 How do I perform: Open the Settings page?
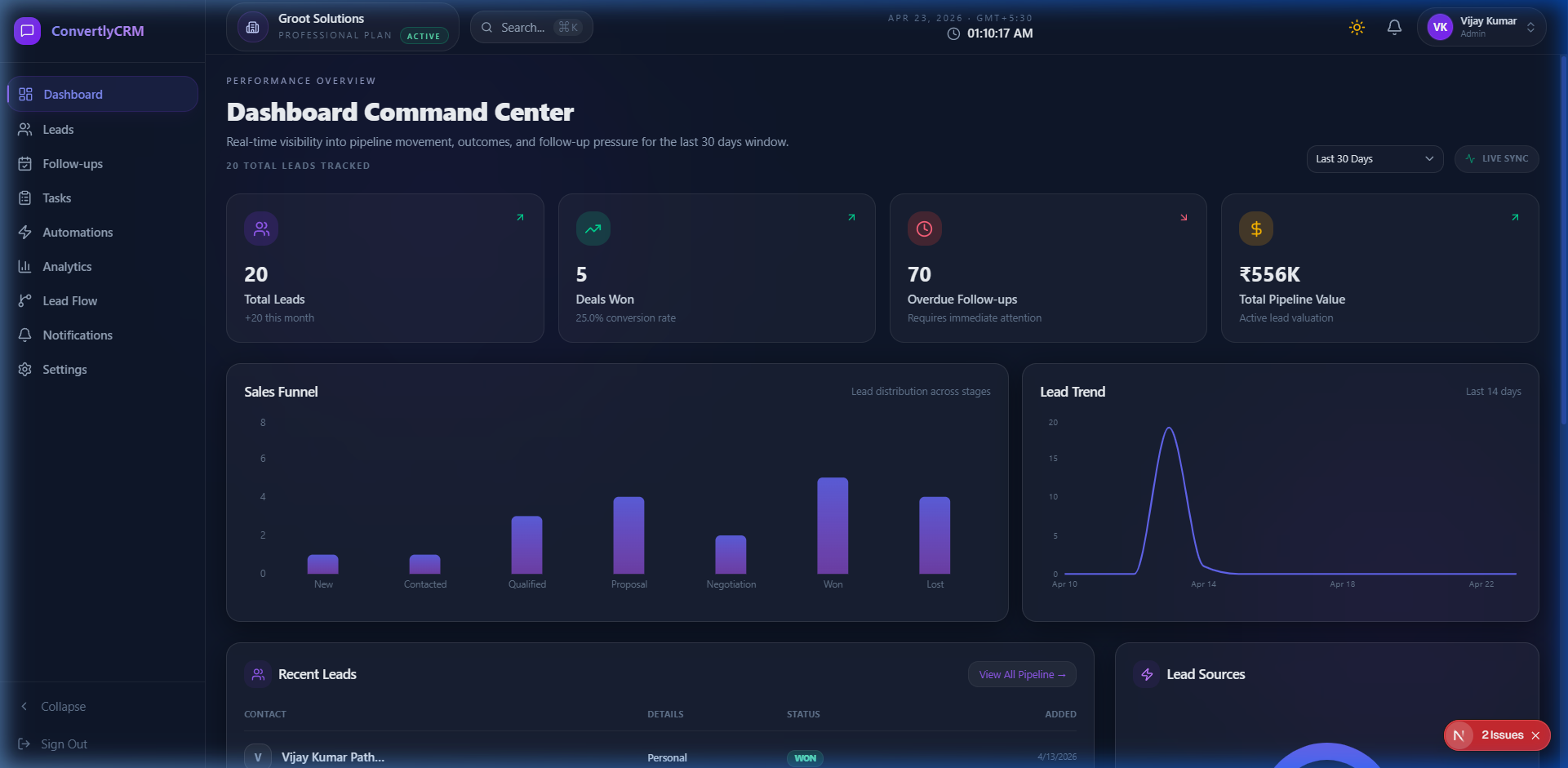point(25,369)
